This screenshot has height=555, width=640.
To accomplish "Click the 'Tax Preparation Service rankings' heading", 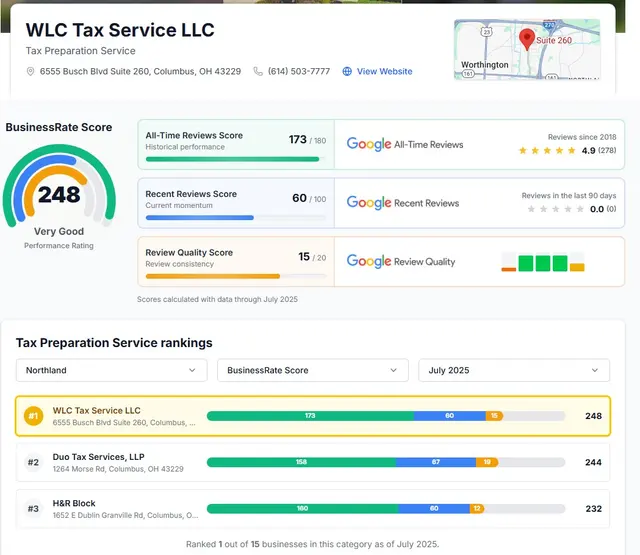I will point(114,343).
